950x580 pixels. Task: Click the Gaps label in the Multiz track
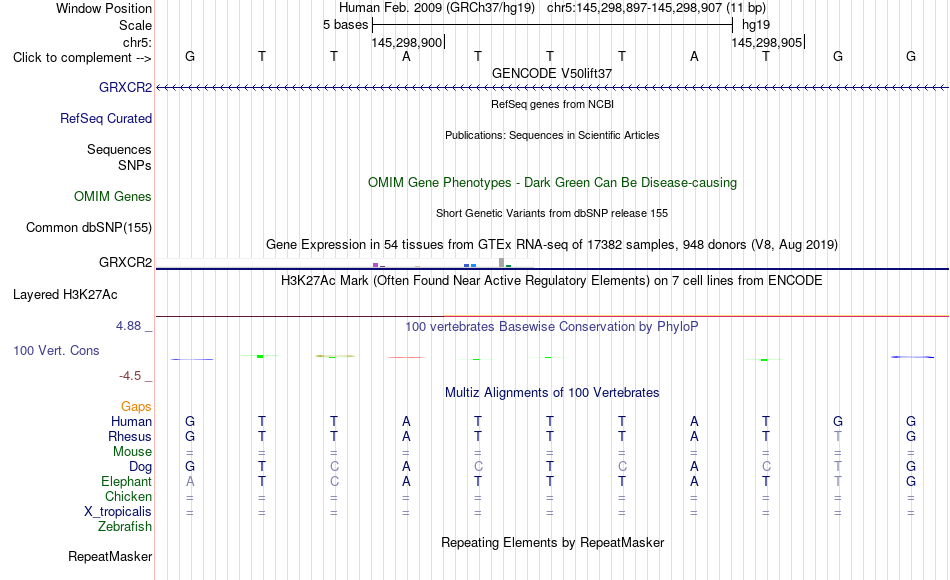(136, 406)
